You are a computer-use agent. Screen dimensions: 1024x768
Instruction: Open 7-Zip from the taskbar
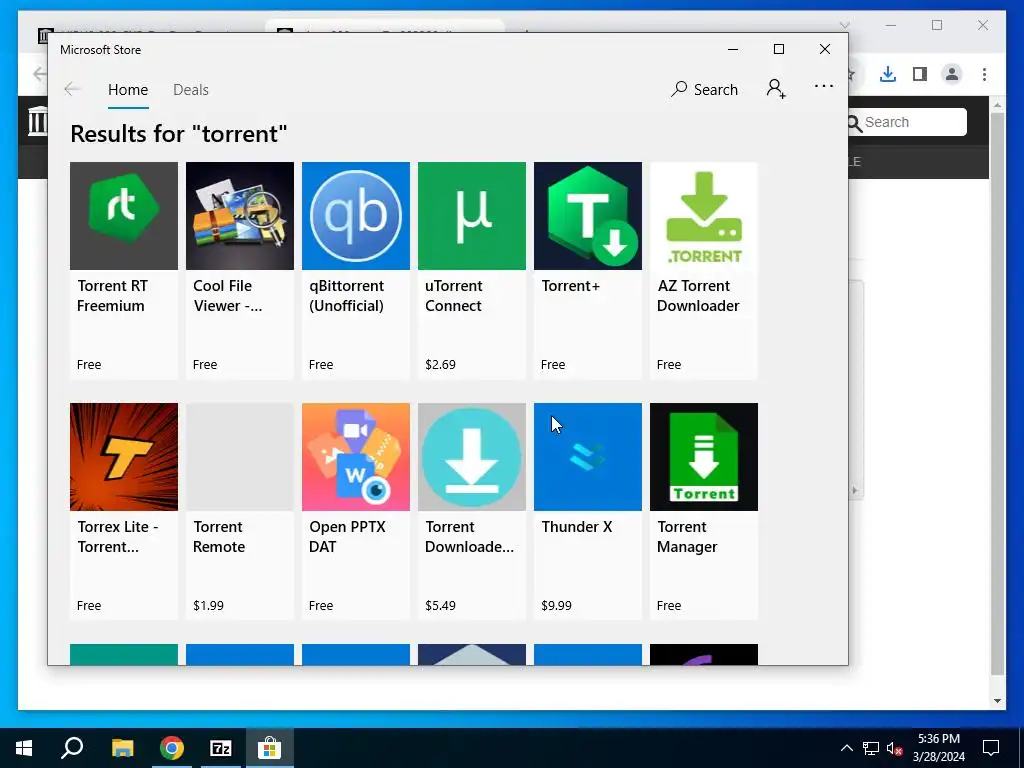[221, 748]
